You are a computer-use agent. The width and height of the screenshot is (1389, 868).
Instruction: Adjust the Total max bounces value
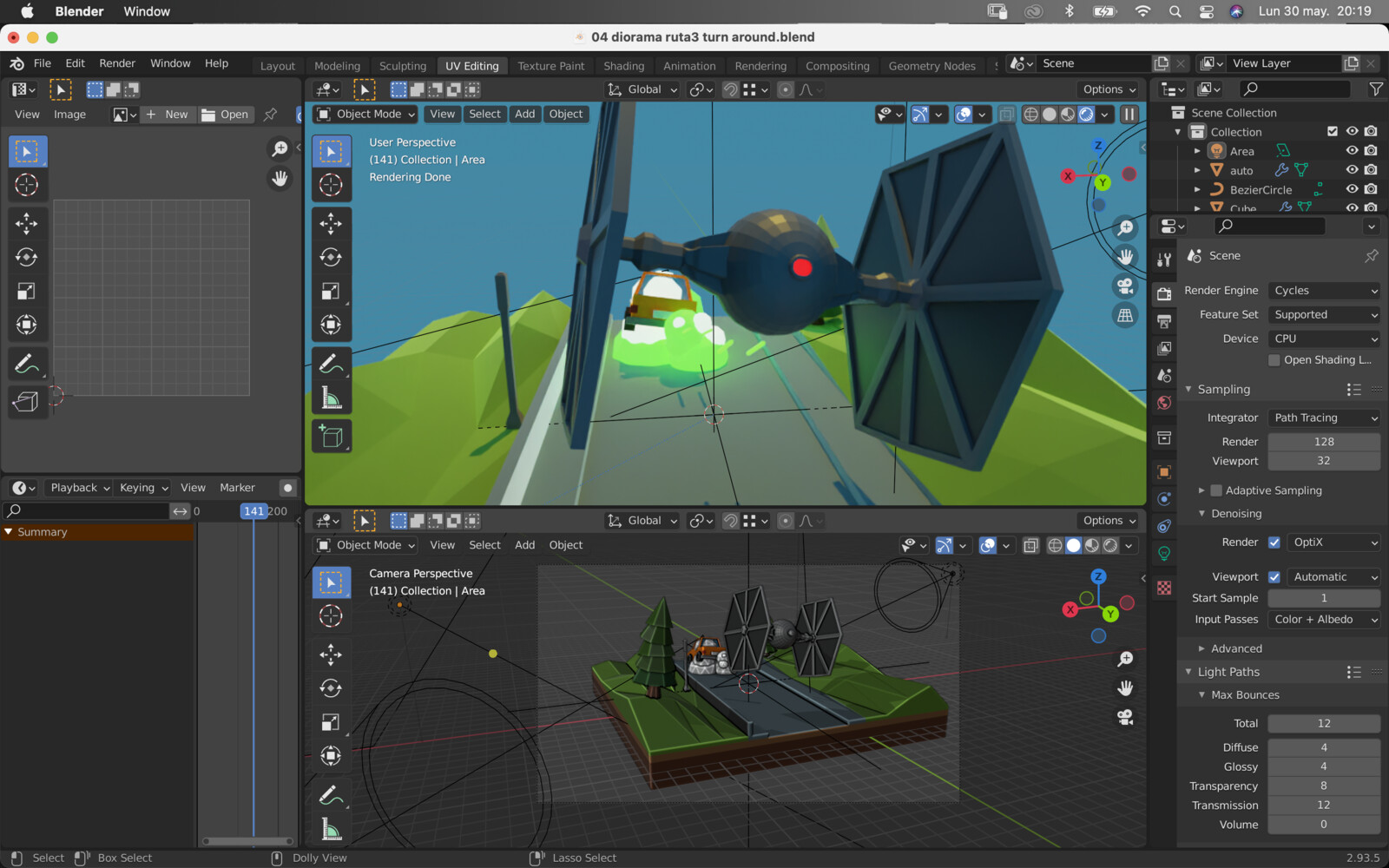click(x=1324, y=724)
